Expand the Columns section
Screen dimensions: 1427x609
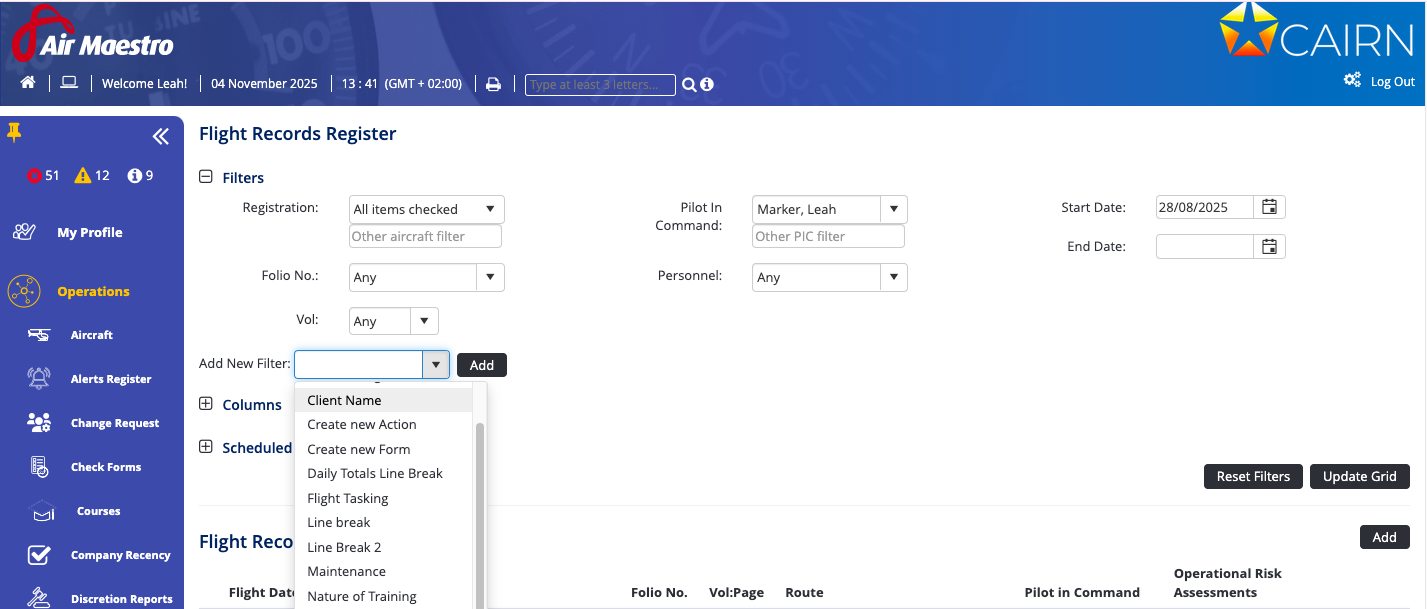pos(206,404)
